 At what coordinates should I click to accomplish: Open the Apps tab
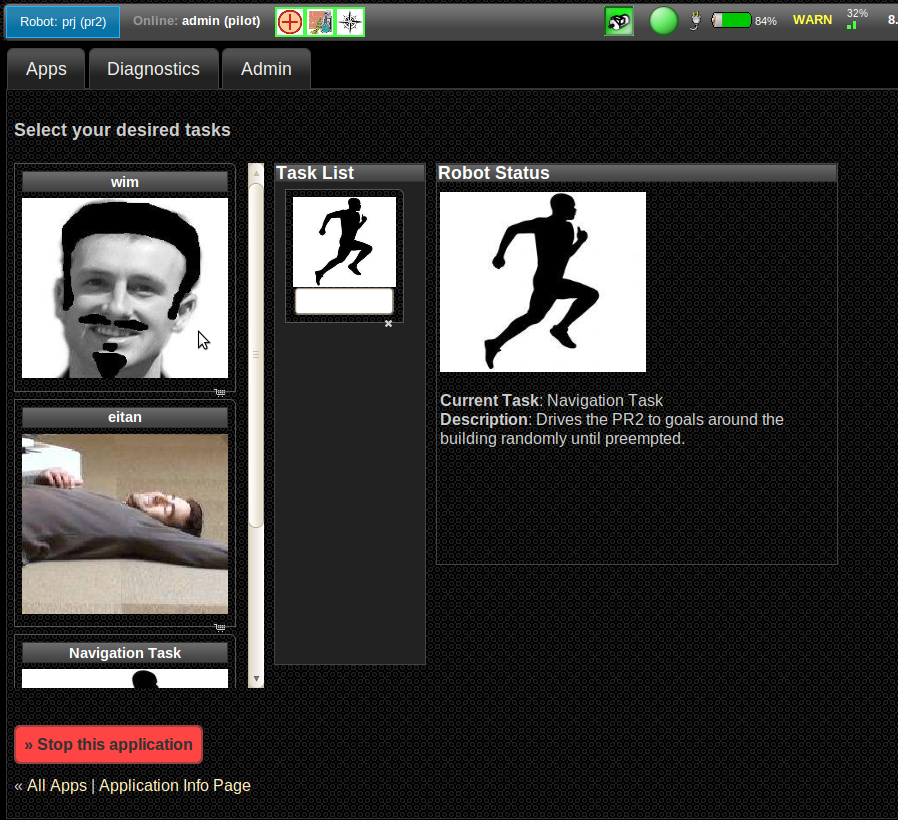tap(46, 69)
